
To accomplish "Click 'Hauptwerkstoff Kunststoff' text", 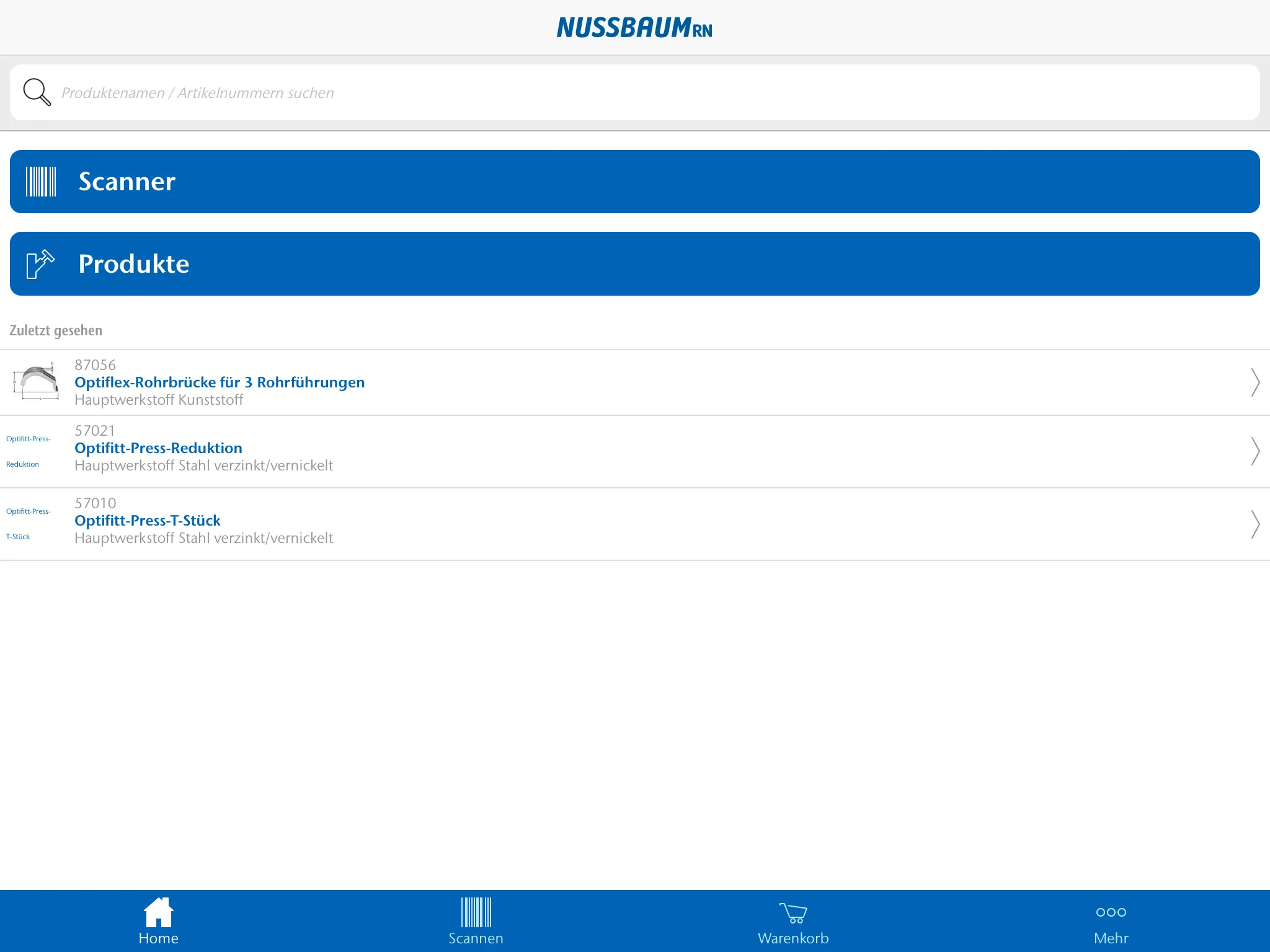I will (x=159, y=400).
